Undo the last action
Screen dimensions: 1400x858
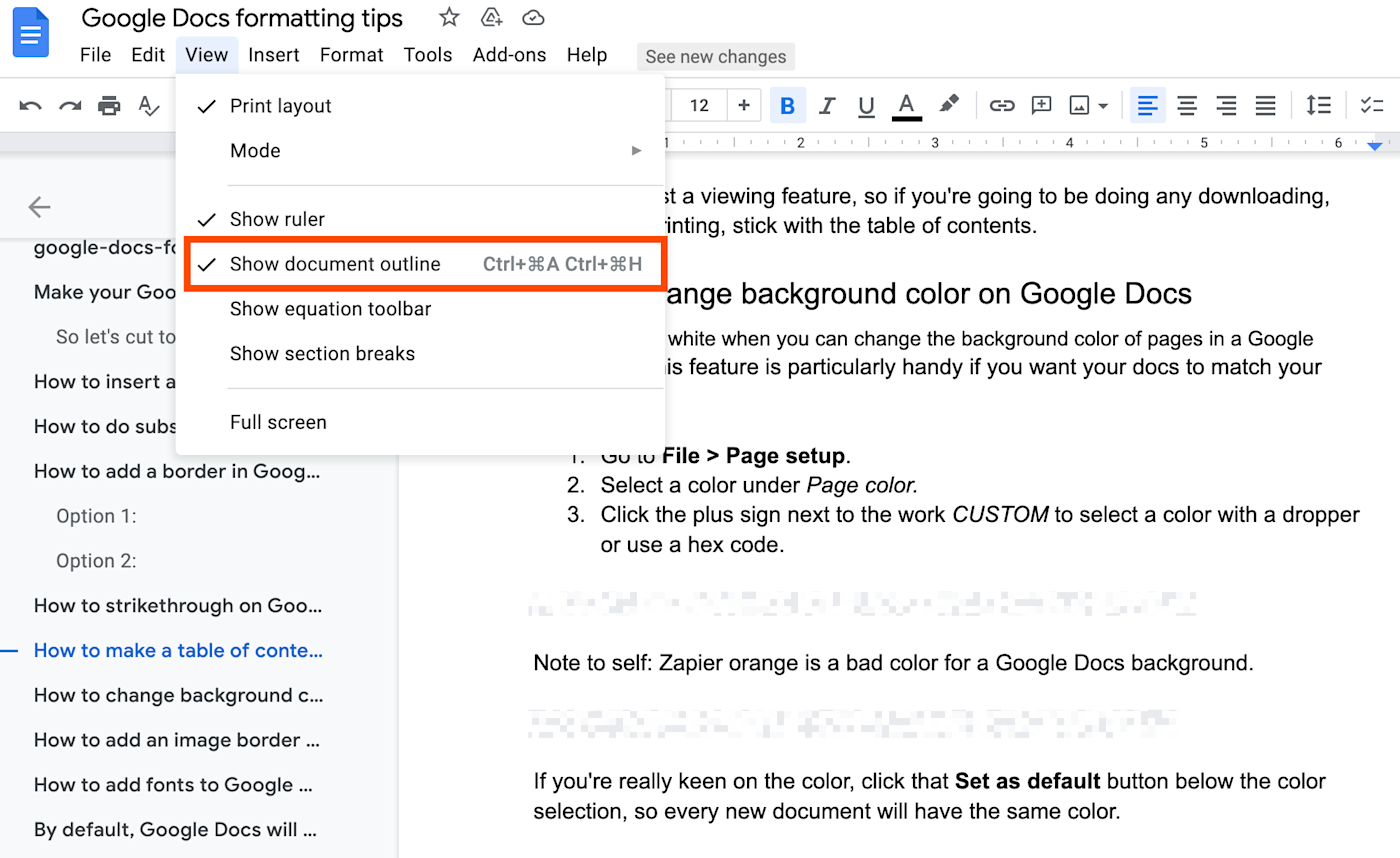[30, 106]
